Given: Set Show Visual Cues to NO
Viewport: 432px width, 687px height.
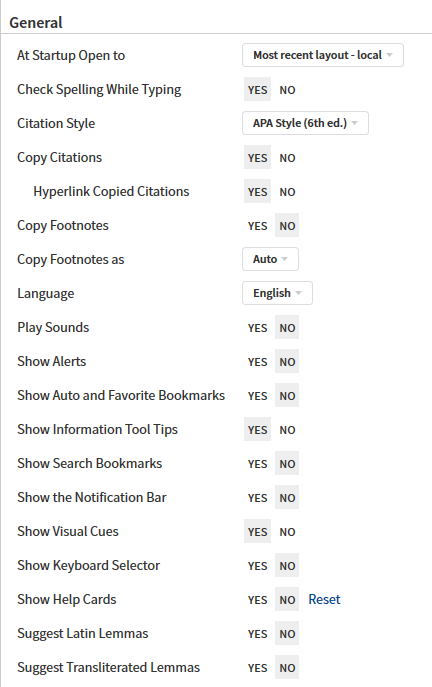Looking at the screenshot, I should [x=287, y=531].
